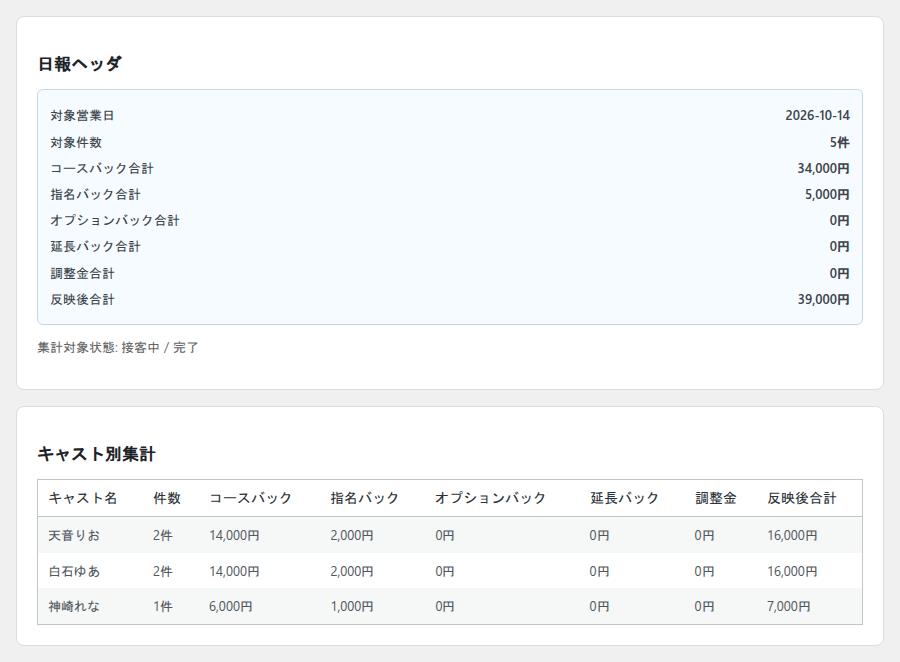This screenshot has height=662, width=900.
Task: Select the 反映後合計 label in header
Action: 82,299
